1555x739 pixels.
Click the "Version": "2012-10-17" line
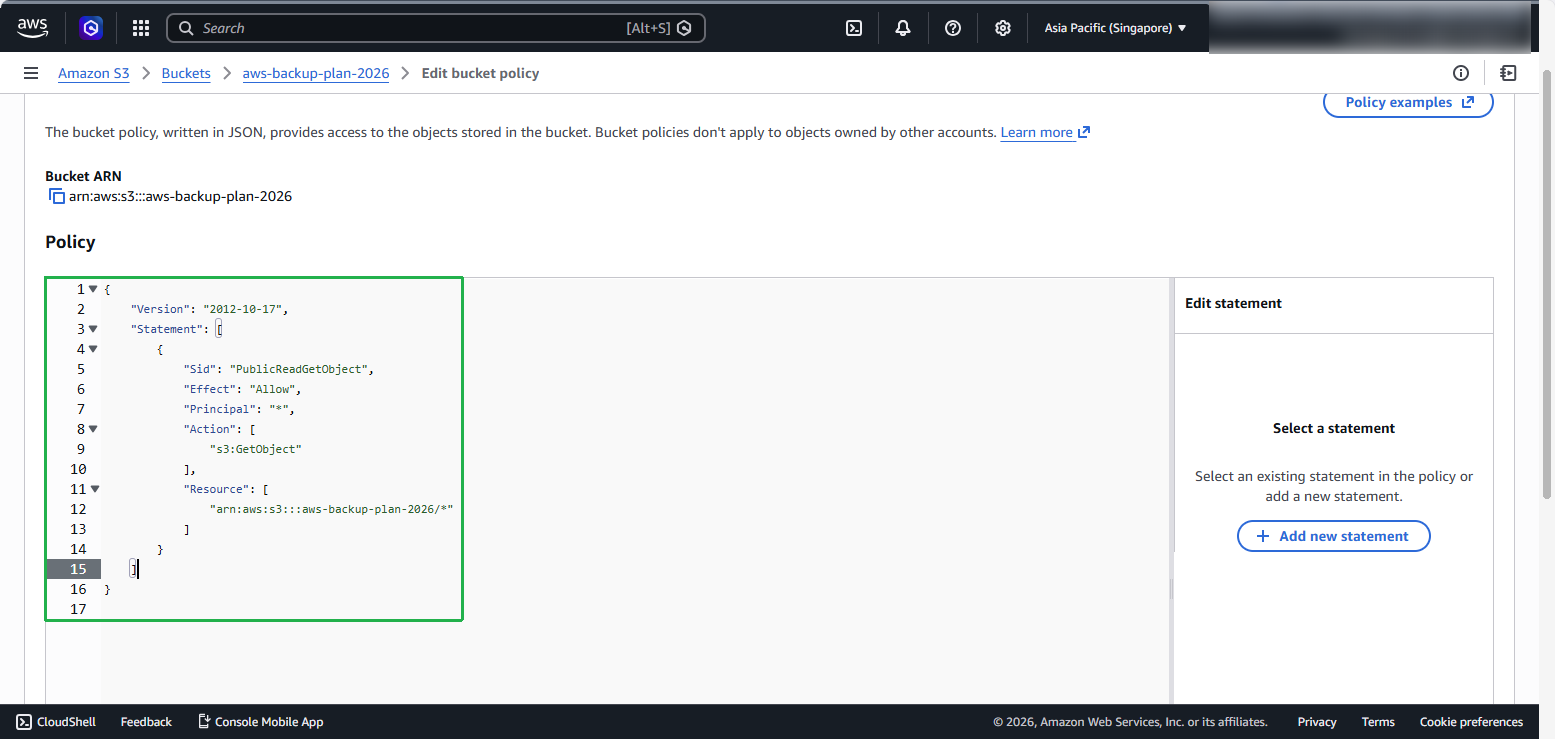209,309
